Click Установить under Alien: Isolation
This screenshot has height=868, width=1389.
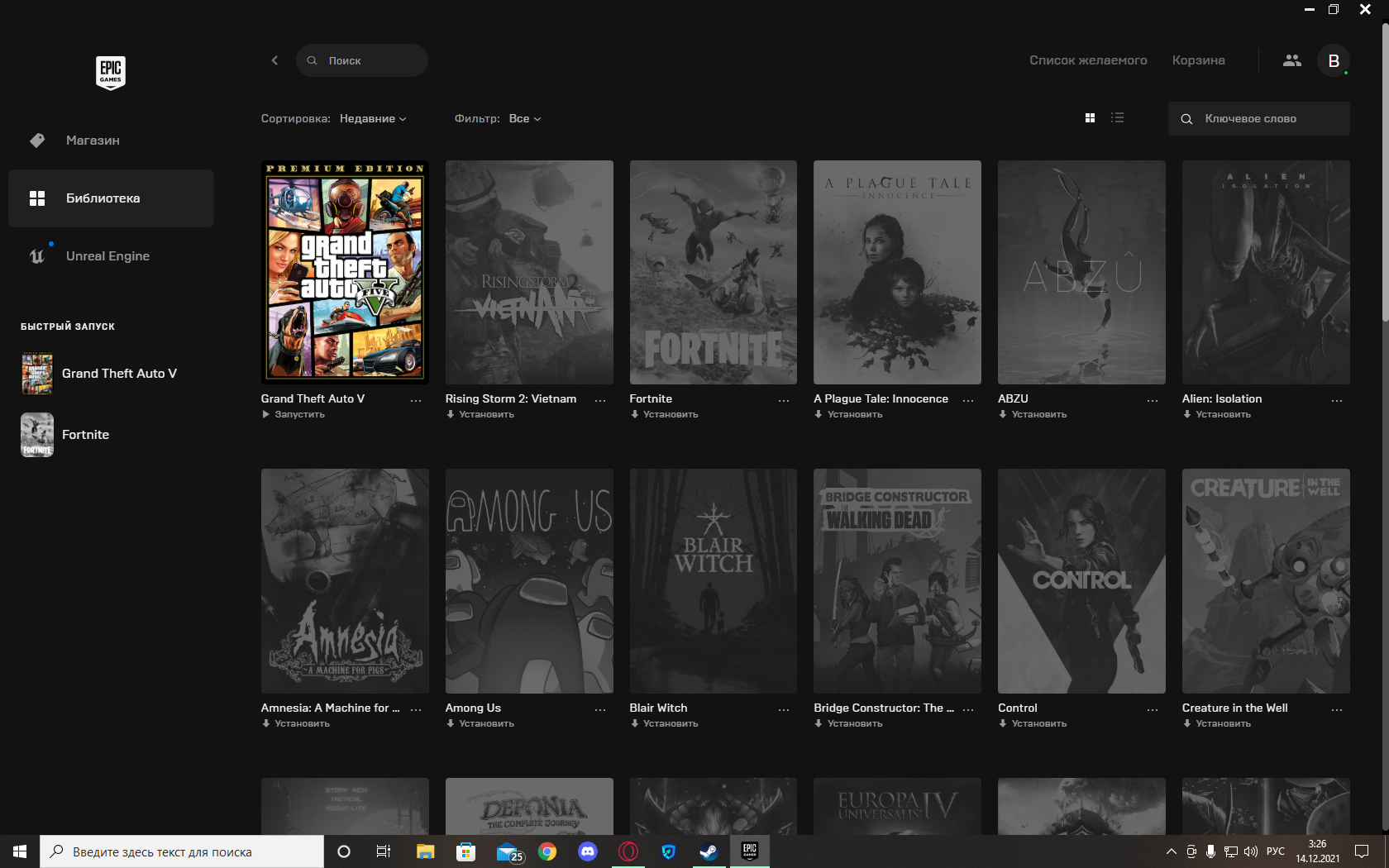[1218, 414]
